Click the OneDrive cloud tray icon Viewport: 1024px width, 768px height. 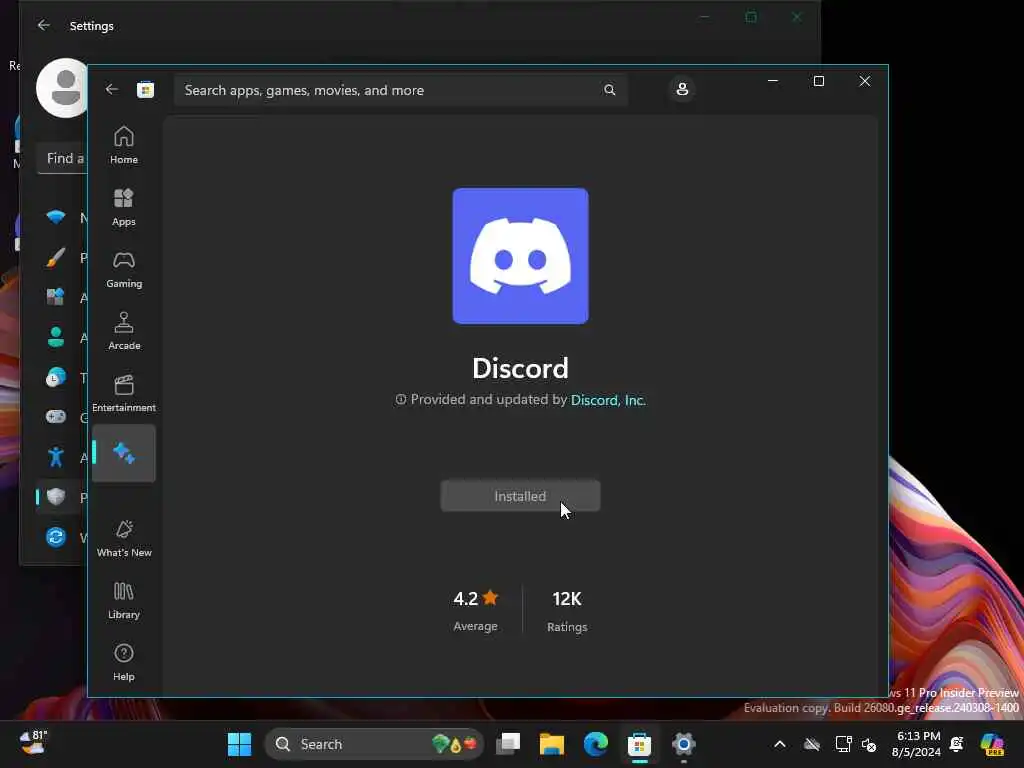pyautogui.click(x=812, y=744)
